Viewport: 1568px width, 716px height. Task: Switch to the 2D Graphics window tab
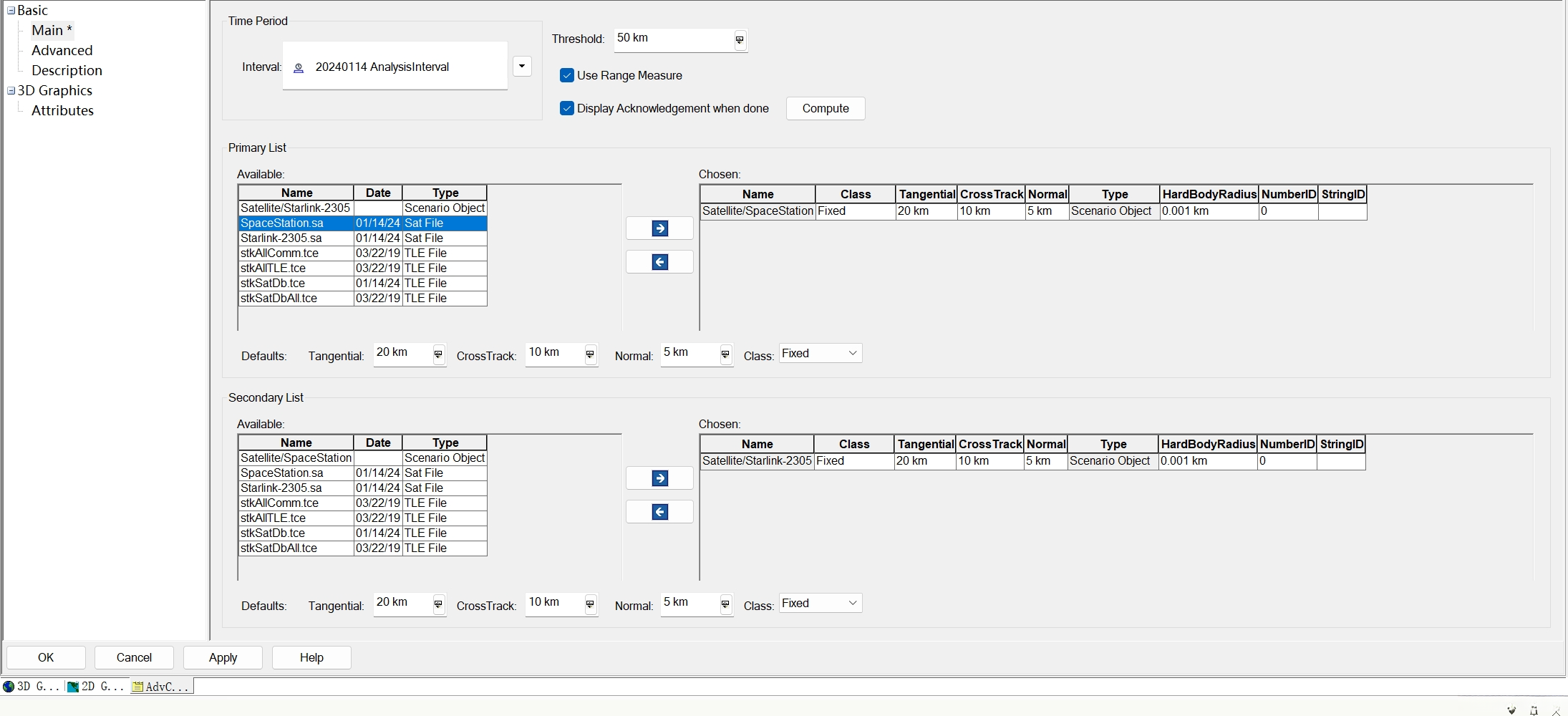coord(97,687)
